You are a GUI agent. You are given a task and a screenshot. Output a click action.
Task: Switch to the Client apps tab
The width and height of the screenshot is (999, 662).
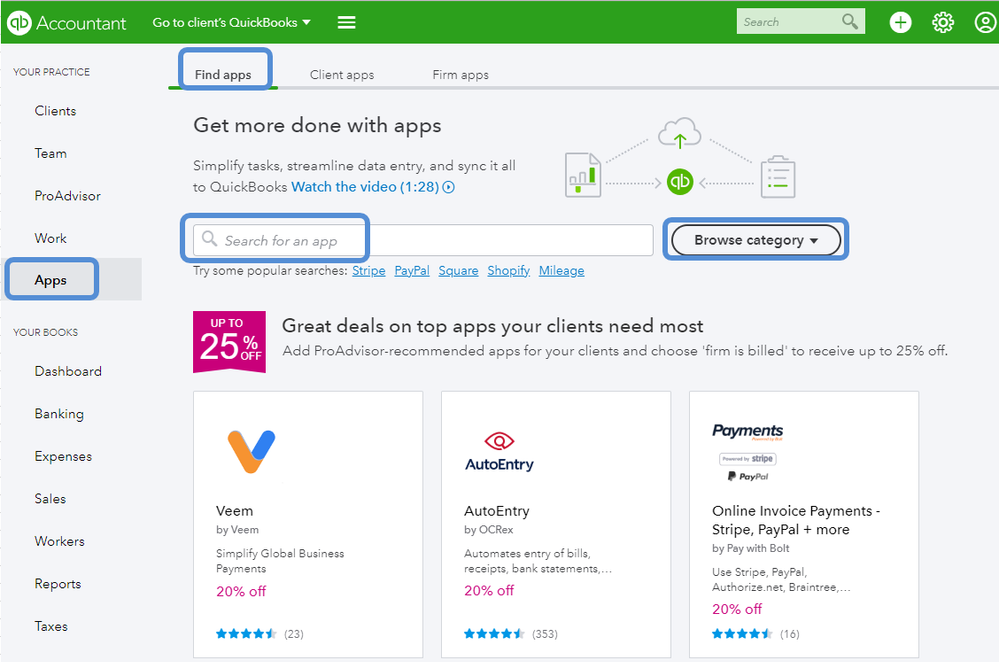click(342, 75)
